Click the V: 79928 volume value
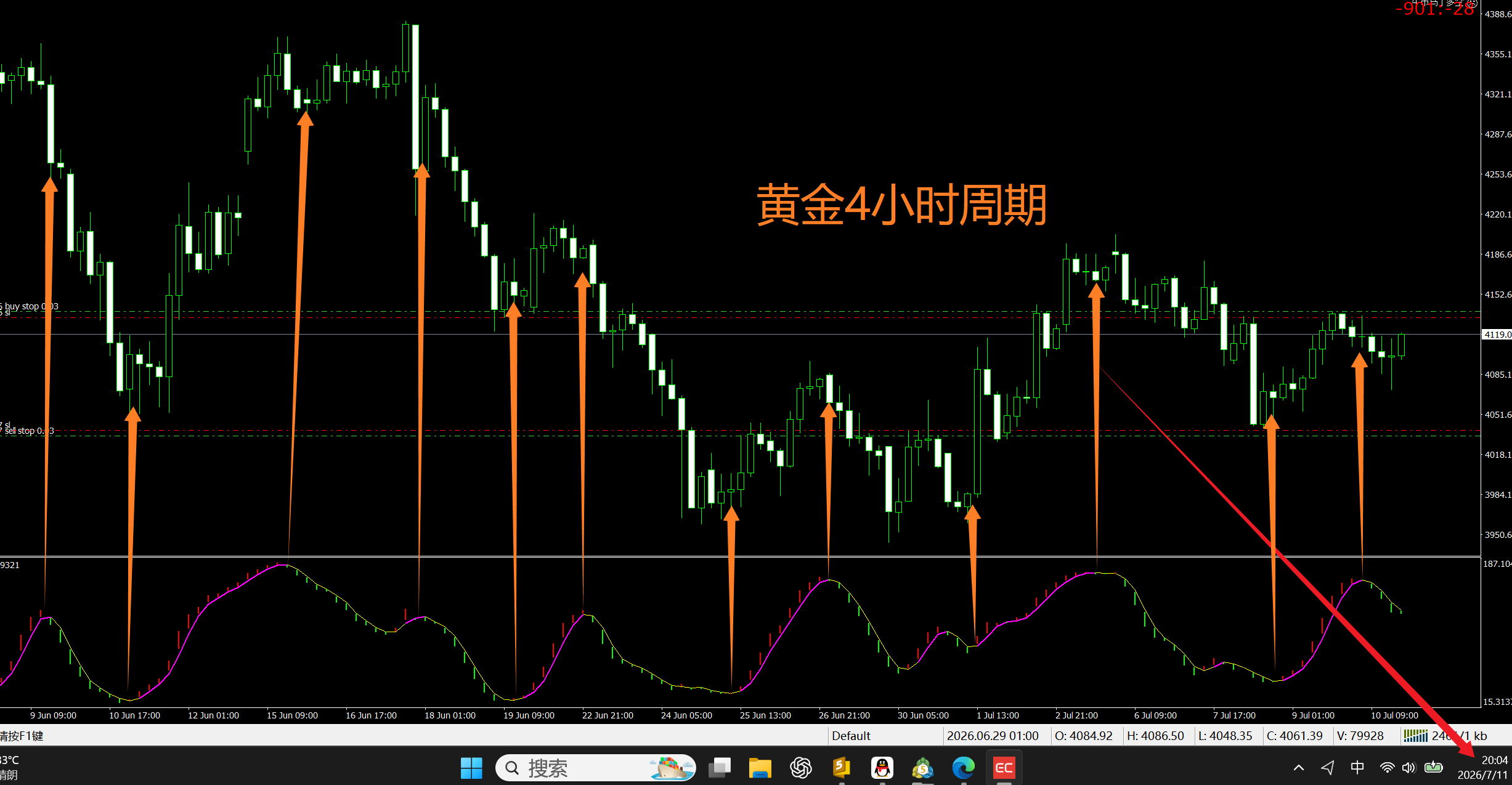 coord(1360,736)
